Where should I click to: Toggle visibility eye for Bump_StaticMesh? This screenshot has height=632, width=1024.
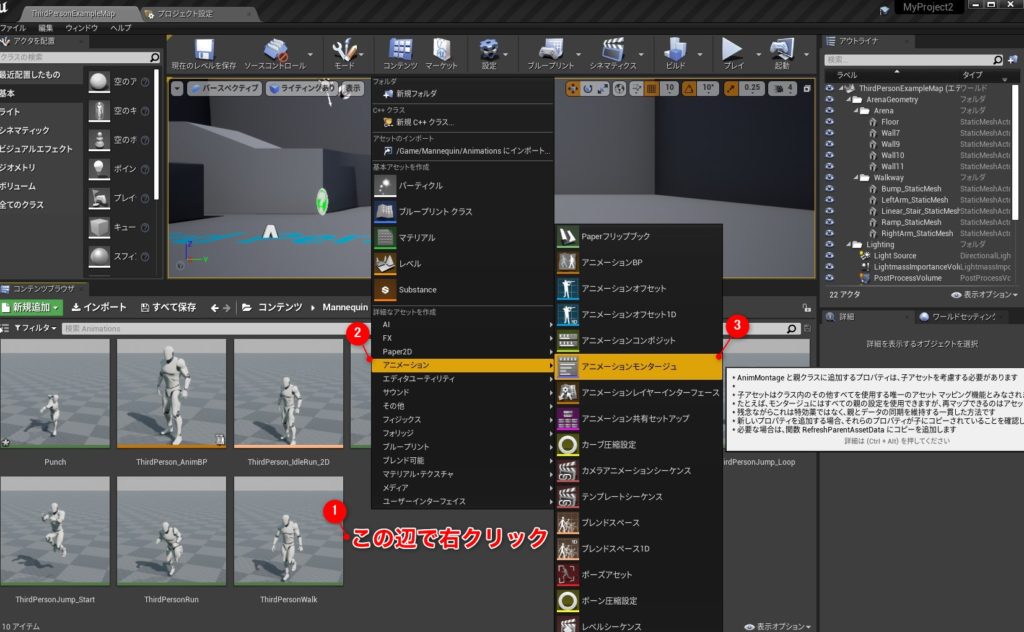(x=829, y=188)
